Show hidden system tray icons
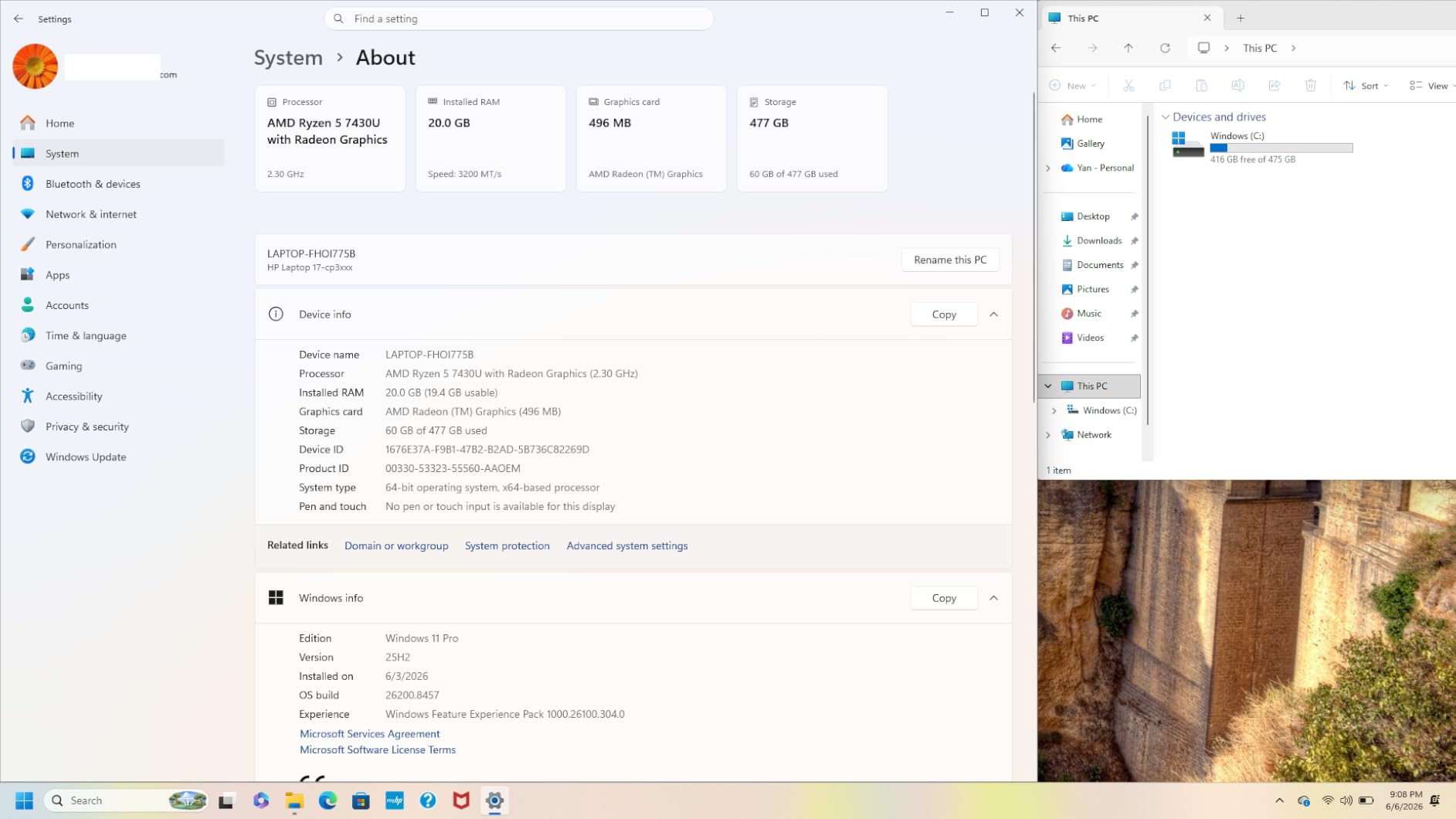Viewport: 1456px width, 819px height. pos(1279,800)
